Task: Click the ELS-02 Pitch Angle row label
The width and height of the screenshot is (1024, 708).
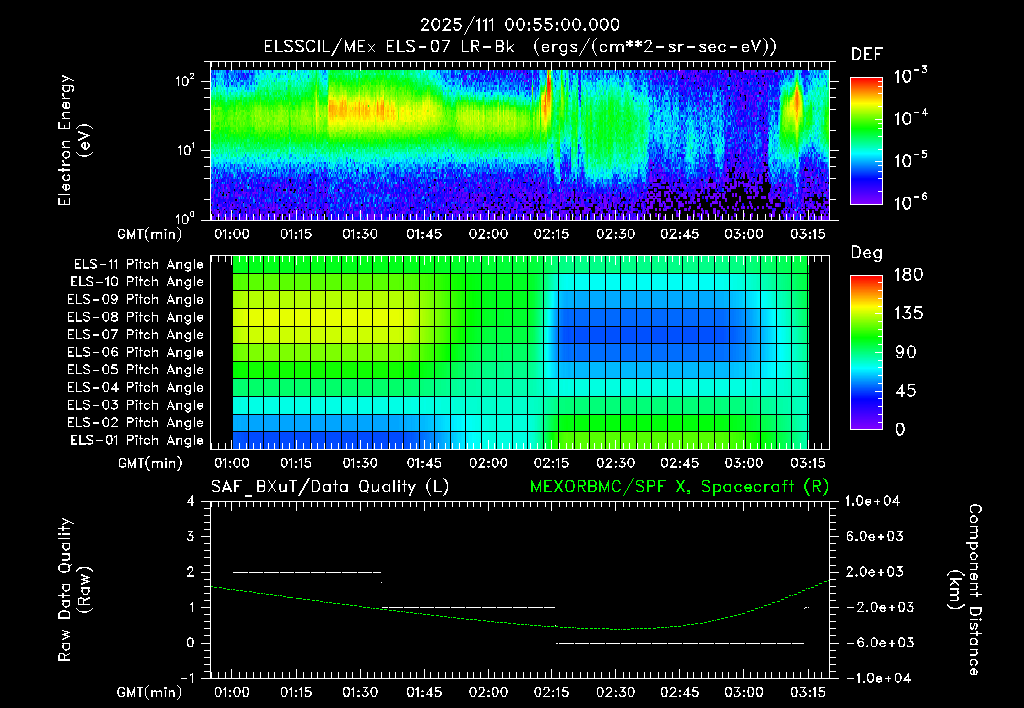Action: 136,423
